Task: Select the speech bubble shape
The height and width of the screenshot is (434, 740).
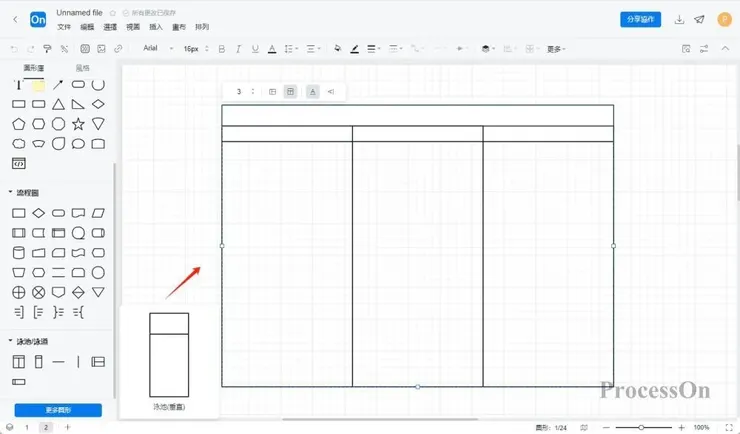Action: click(78, 144)
